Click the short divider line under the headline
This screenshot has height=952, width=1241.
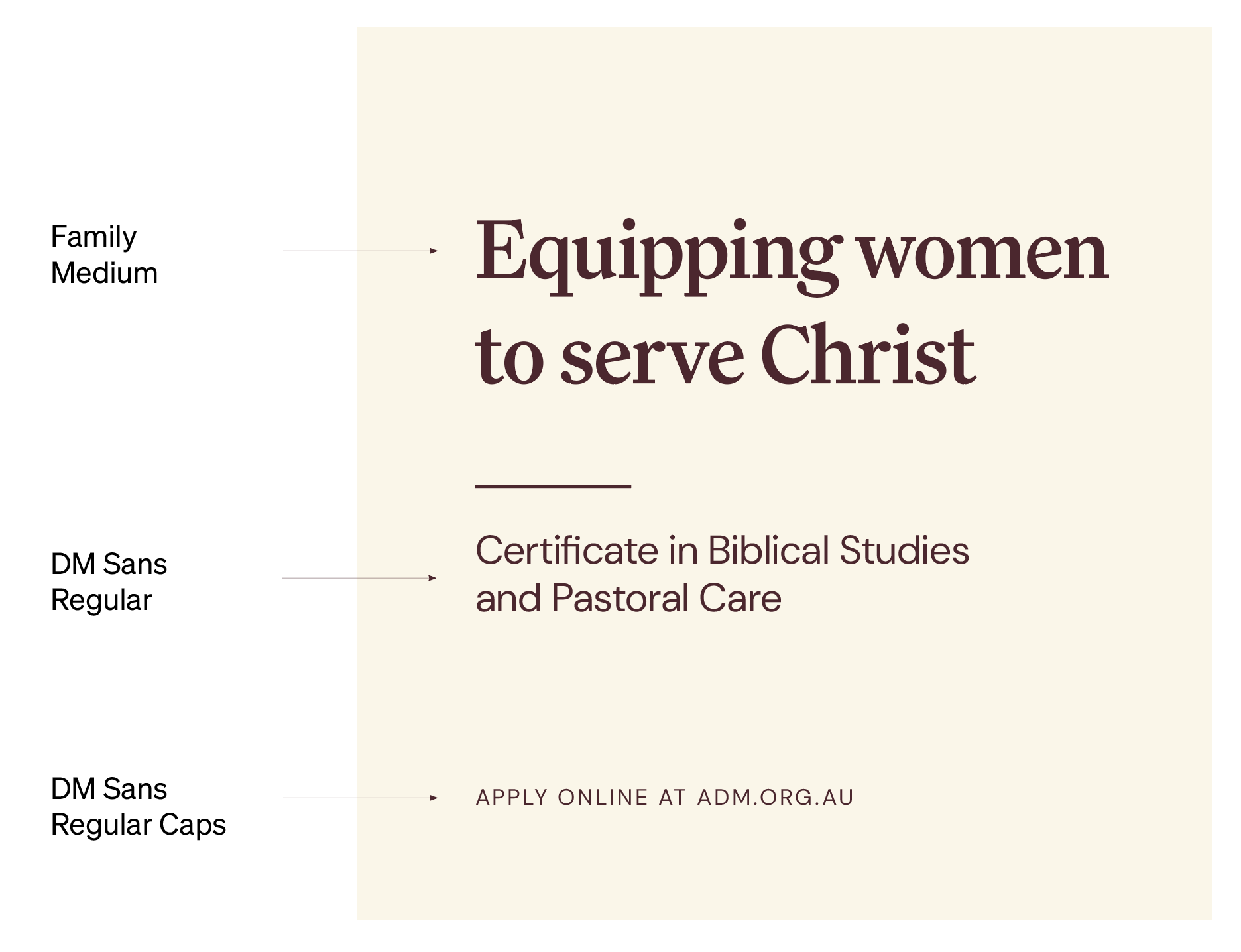coord(552,487)
